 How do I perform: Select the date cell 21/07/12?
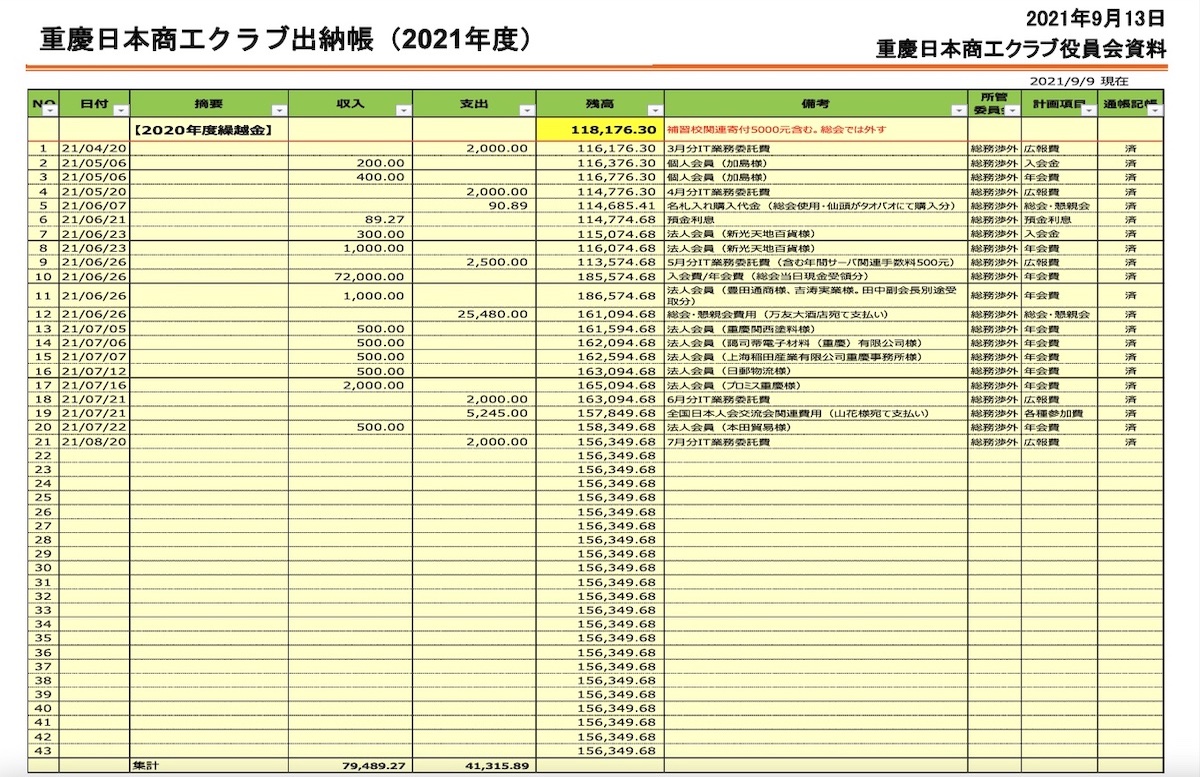tap(95, 370)
